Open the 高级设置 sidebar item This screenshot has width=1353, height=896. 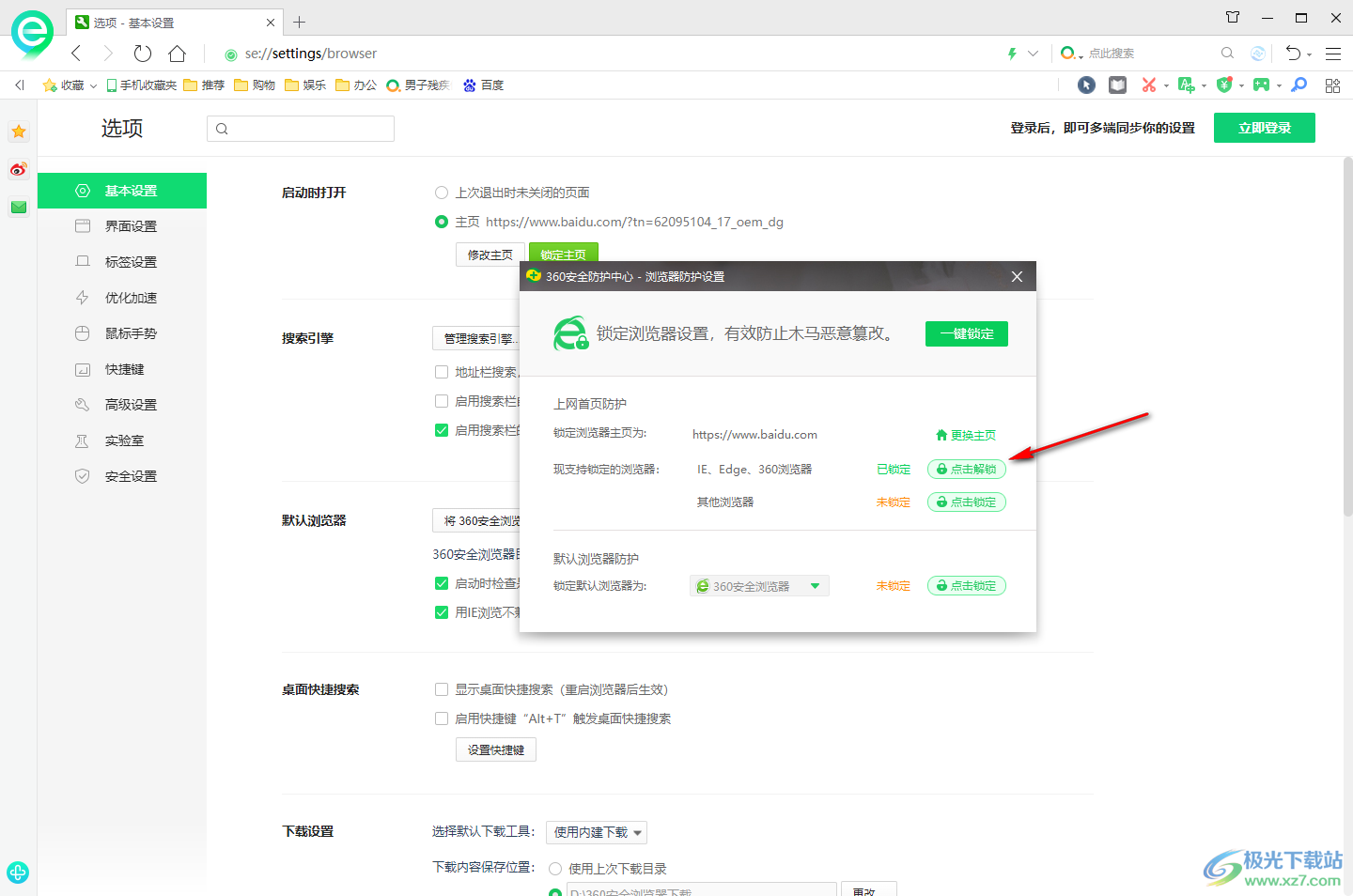tap(122, 405)
